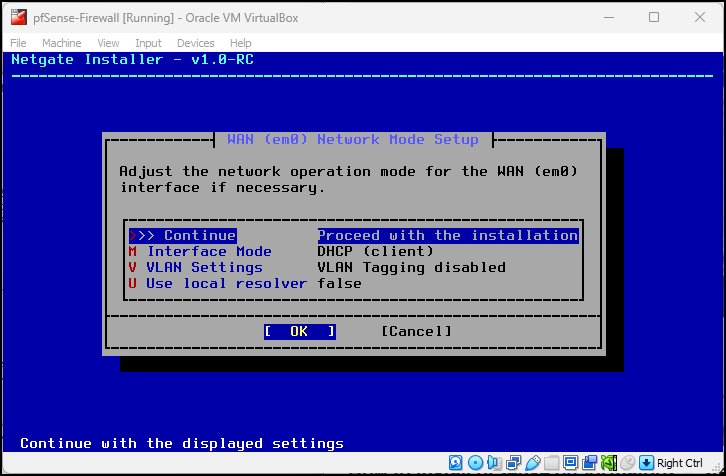The height and width of the screenshot is (476, 726).
Task: Click the recording status icon
Action: (589, 463)
